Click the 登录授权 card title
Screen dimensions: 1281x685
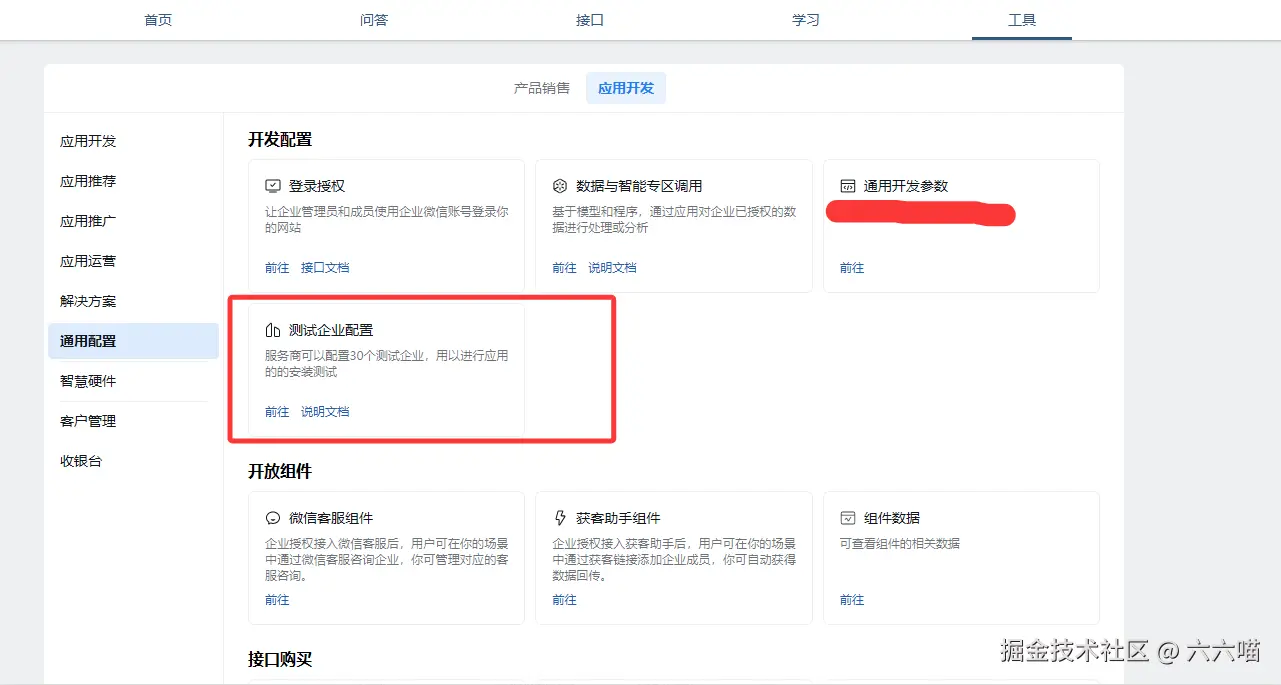coord(317,186)
